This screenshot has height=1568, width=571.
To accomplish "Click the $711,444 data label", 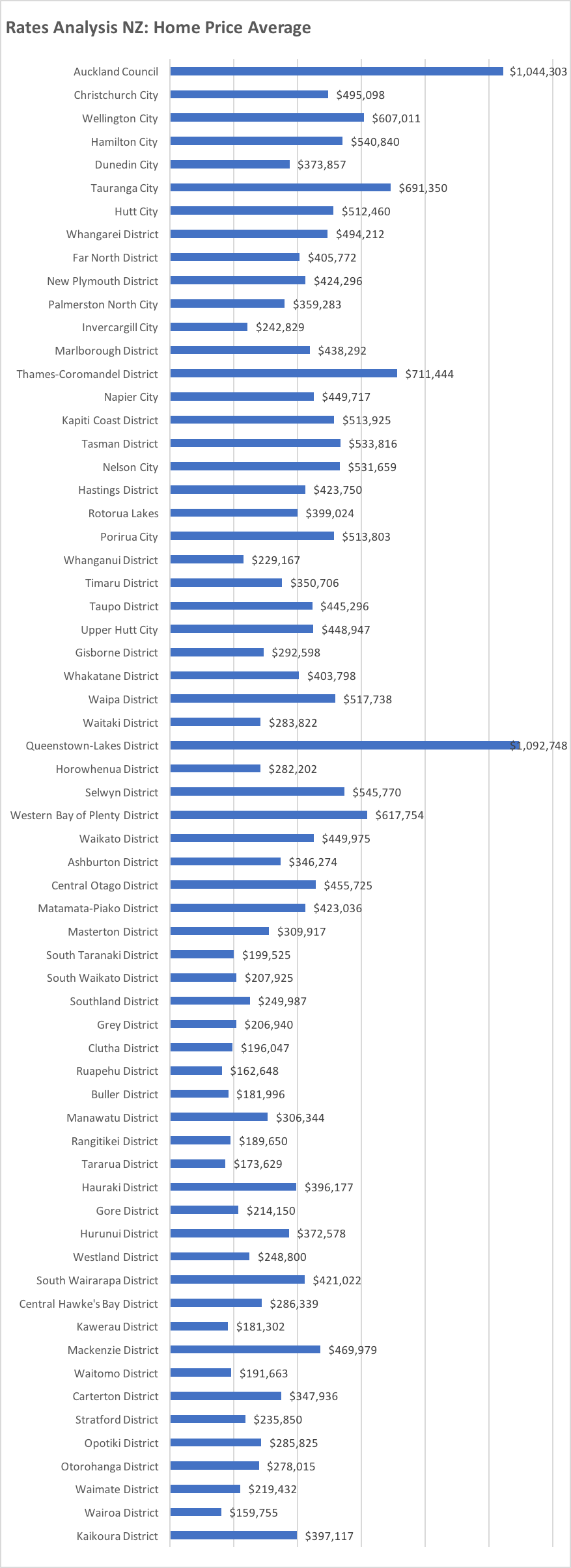I will coord(429,374).
